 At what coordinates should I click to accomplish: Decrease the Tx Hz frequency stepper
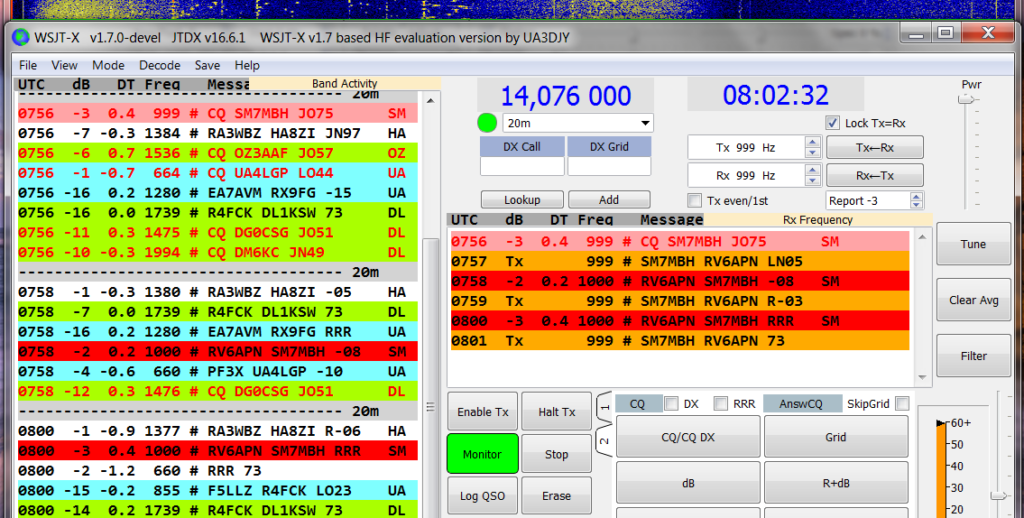(812, 153)
